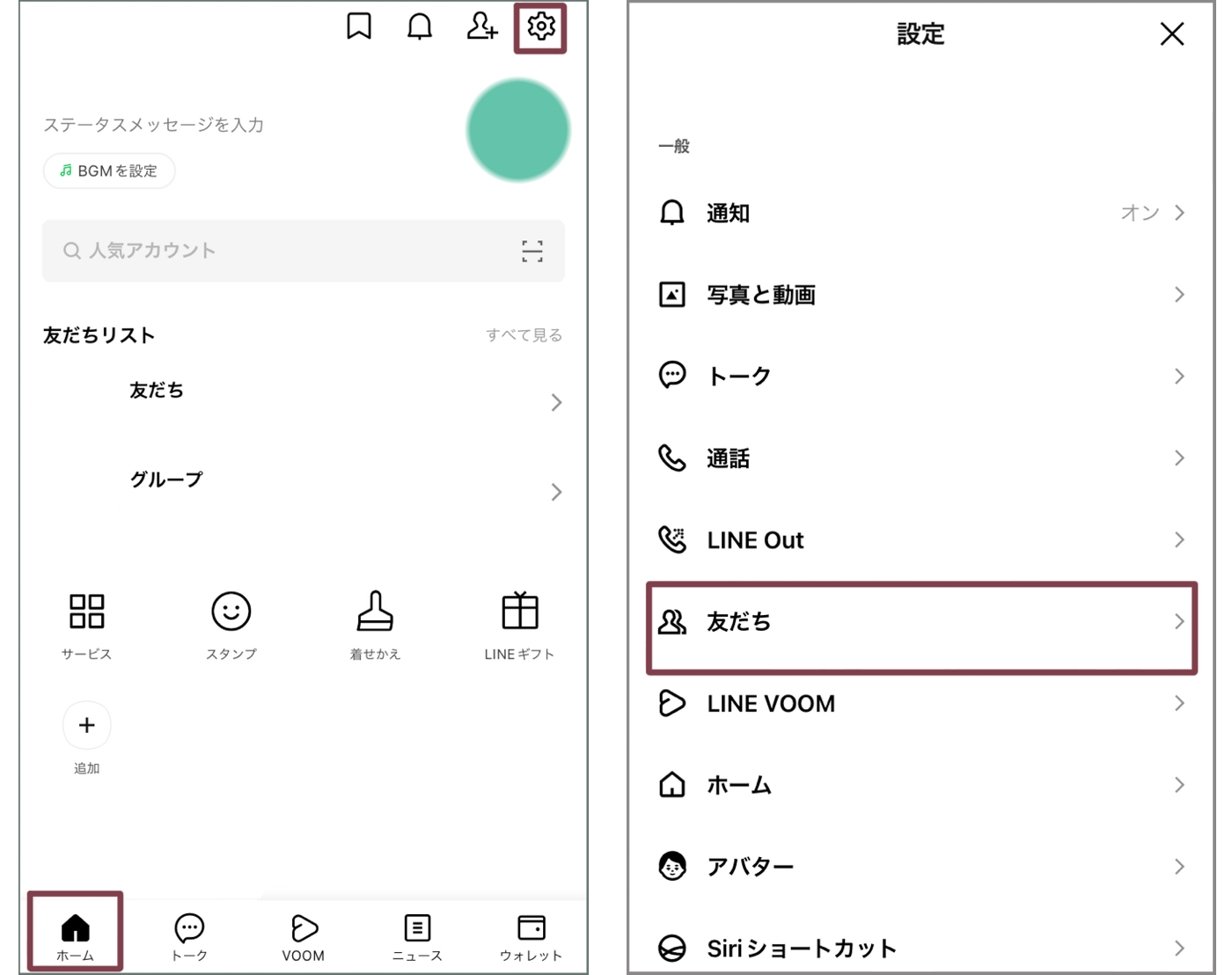Open settings via the gear icon
This screenshot has width=1232, height=975.
coord(540,27)
